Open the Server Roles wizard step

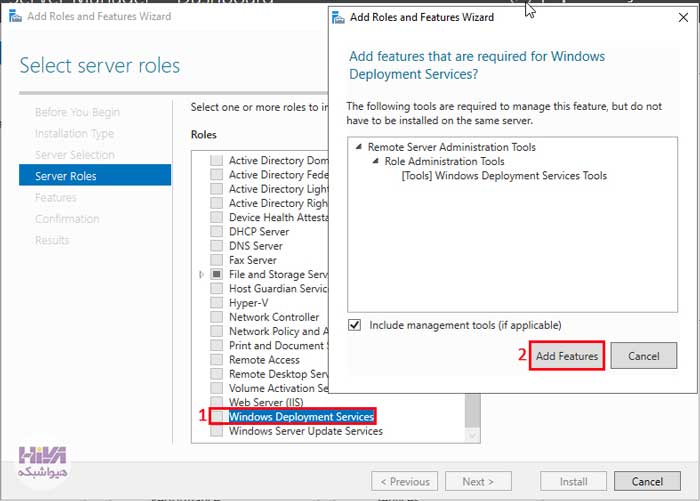point(95,175)
